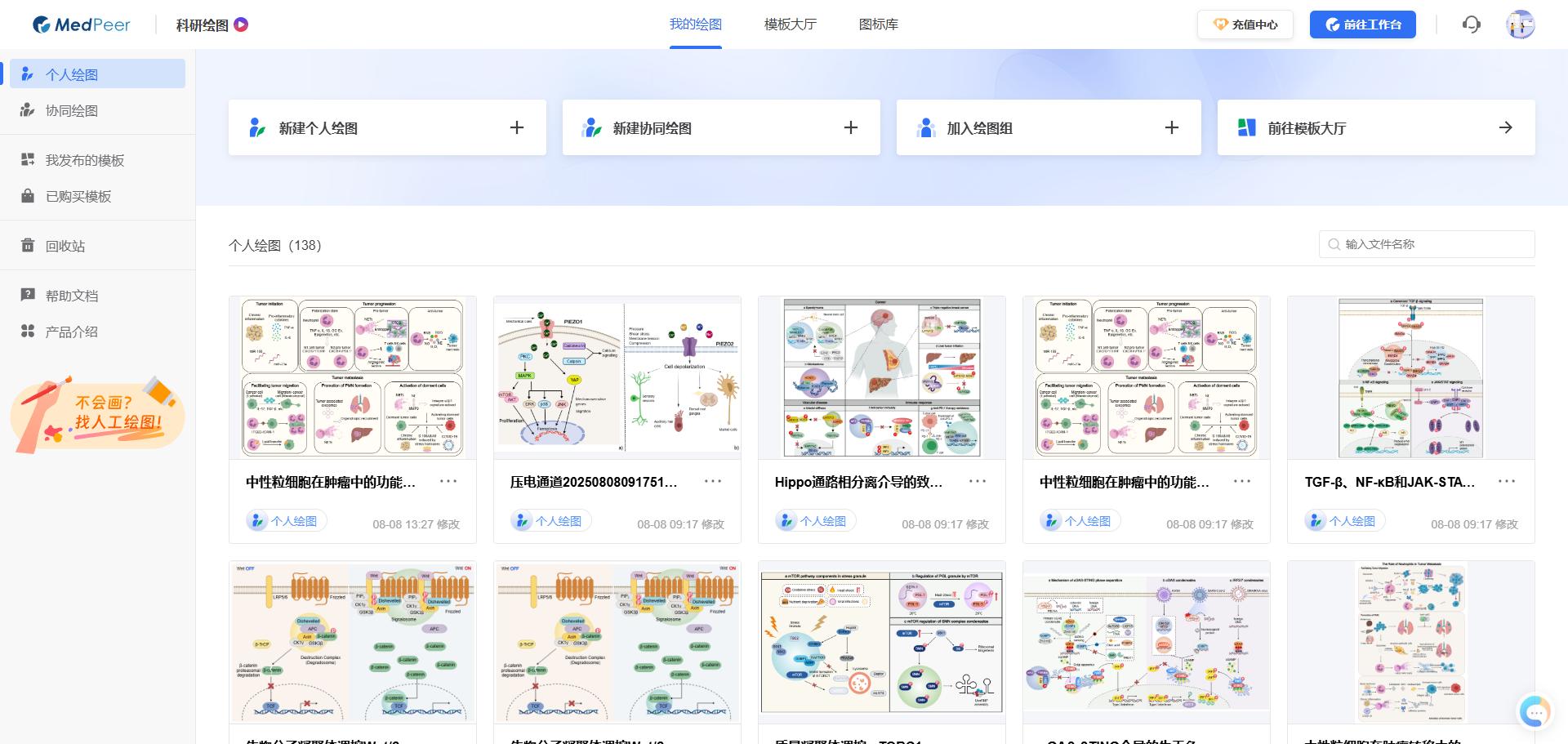Open more options on the Hippo通路 card

978,481
